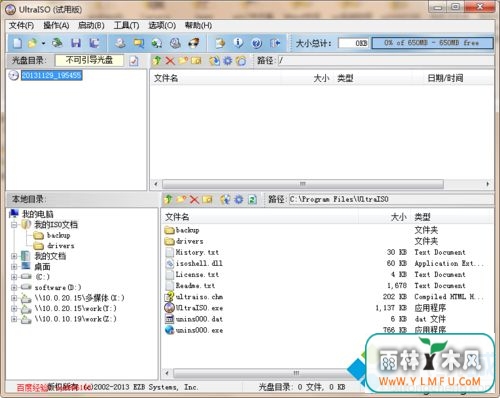Image resolution: width=500 pixels, height=398 pixels.
Task: Click the New image toolbar icon
Action: coord(17,43)
